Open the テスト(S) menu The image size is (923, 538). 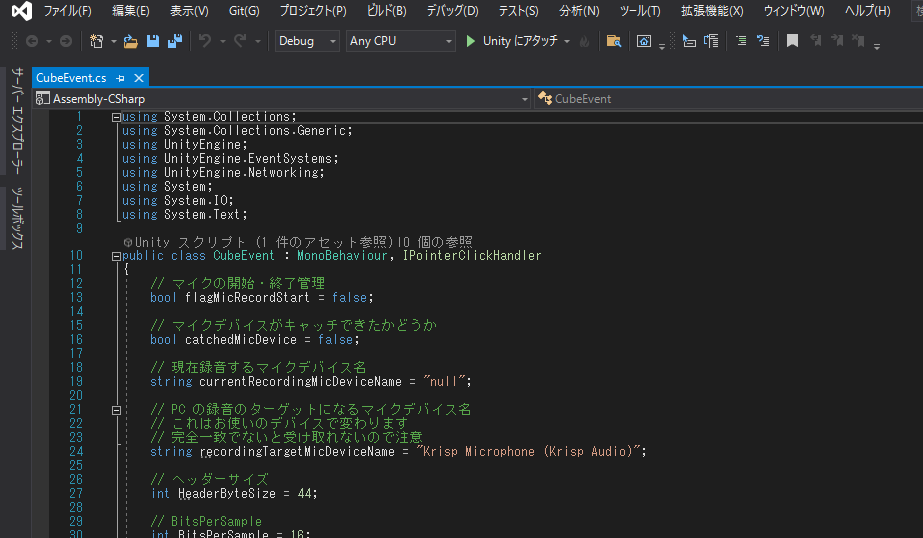tap(518, 11)
